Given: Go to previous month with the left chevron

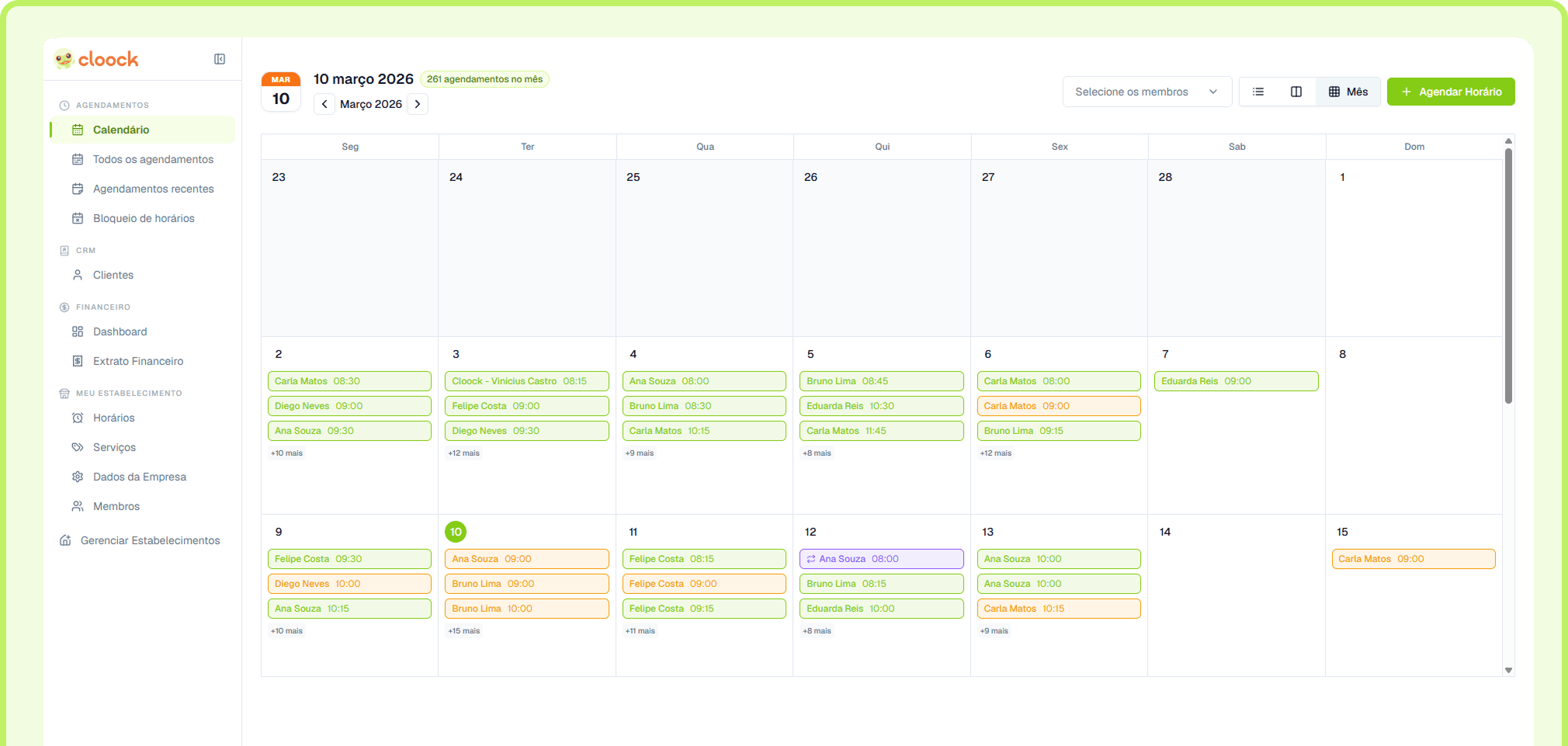Looking at the screenshot, I should [x=324, y=103].
